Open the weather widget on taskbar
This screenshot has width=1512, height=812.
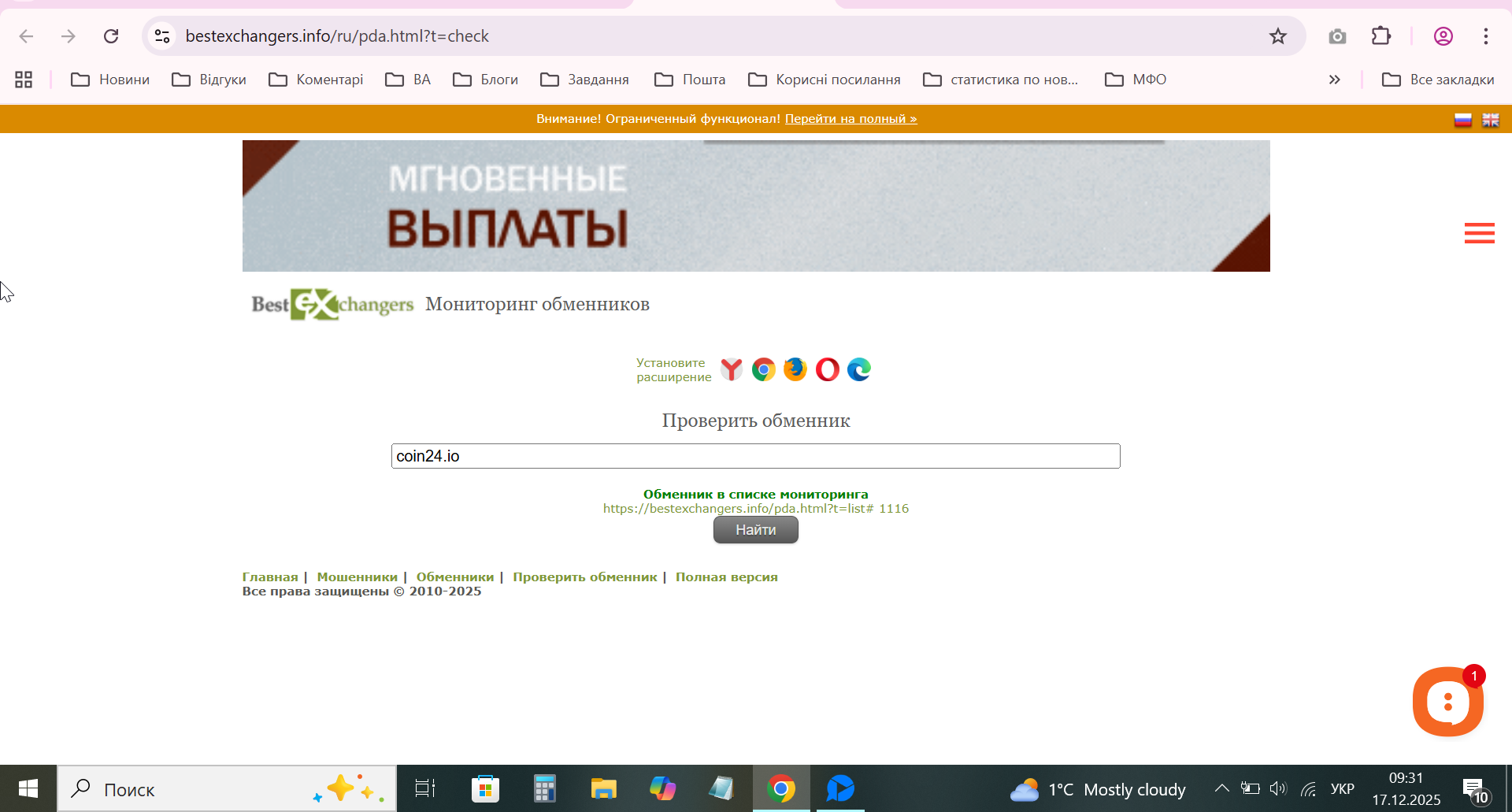tap(1098, 789)
